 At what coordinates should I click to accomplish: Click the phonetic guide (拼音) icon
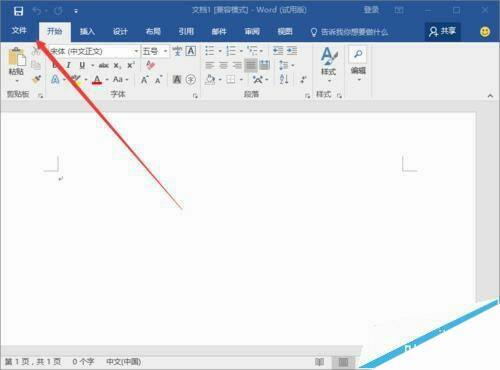[177, 51]
